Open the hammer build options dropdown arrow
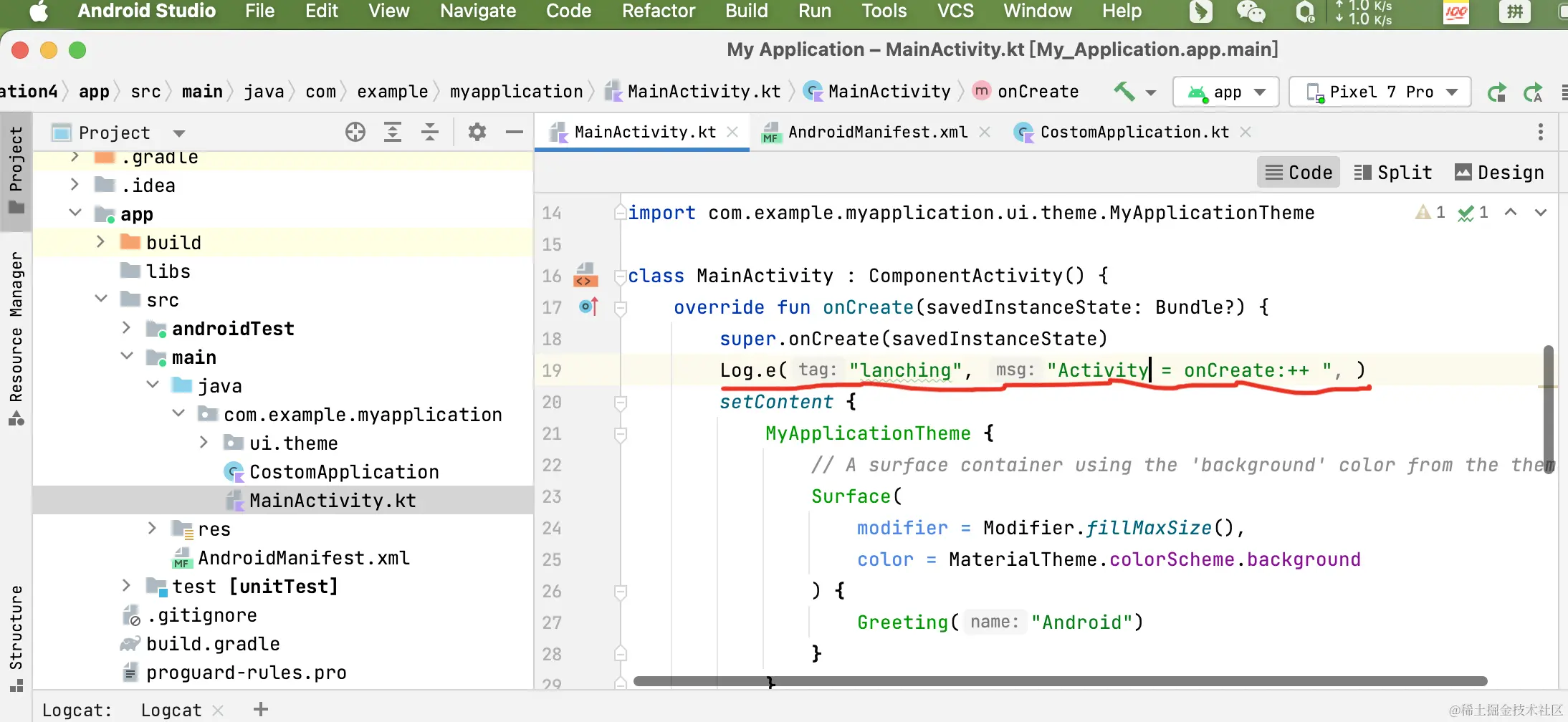 click(1151, 92)
